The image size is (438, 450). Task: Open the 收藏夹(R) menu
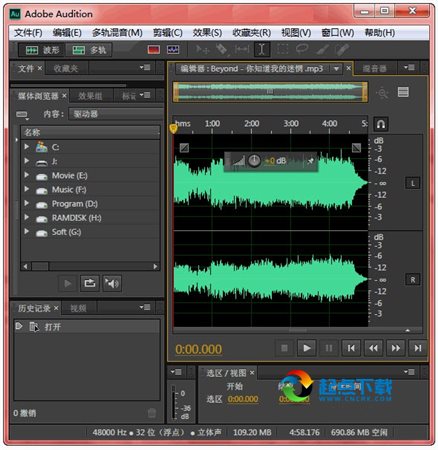tap(252, 33)
